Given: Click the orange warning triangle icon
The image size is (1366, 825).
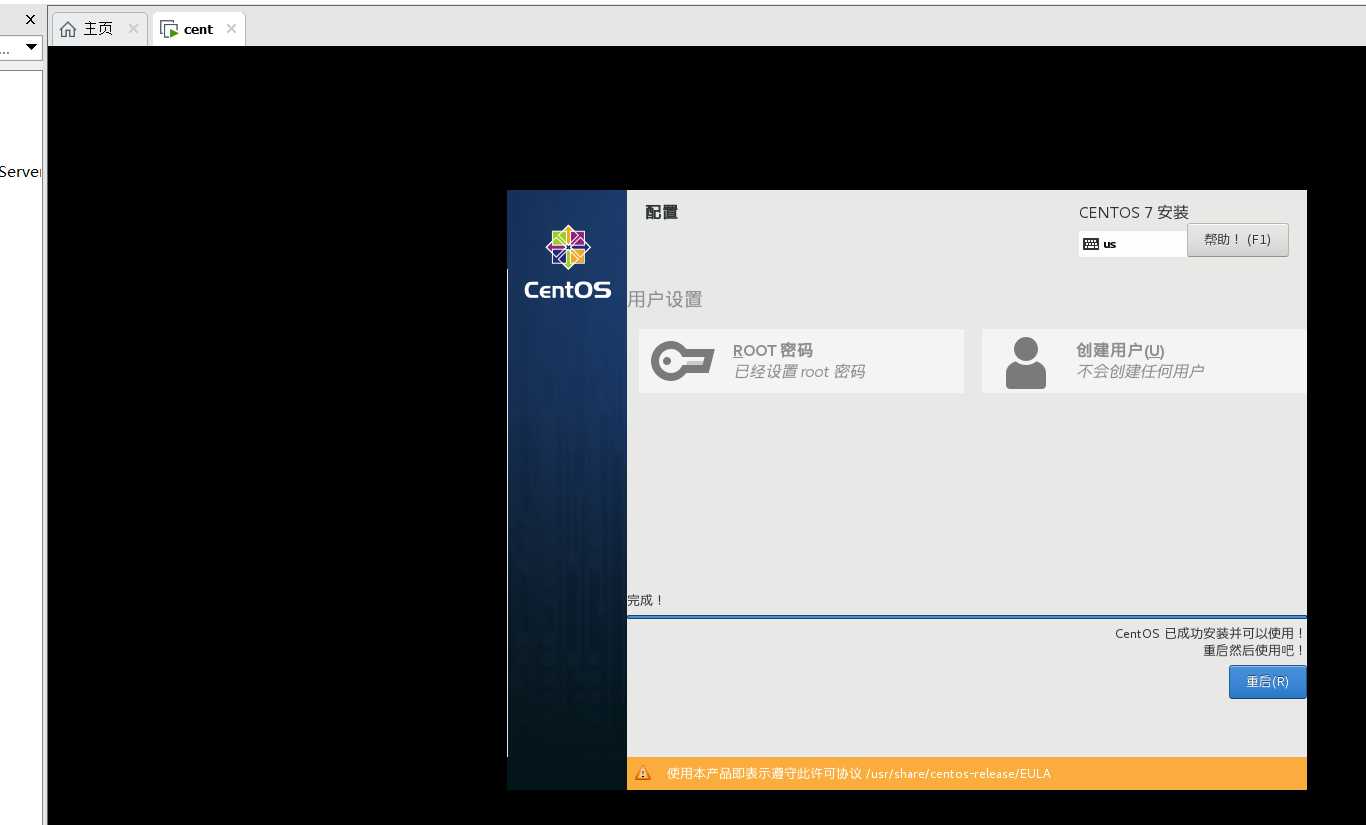Looking at the screenshot, I should tap(643, 773).
